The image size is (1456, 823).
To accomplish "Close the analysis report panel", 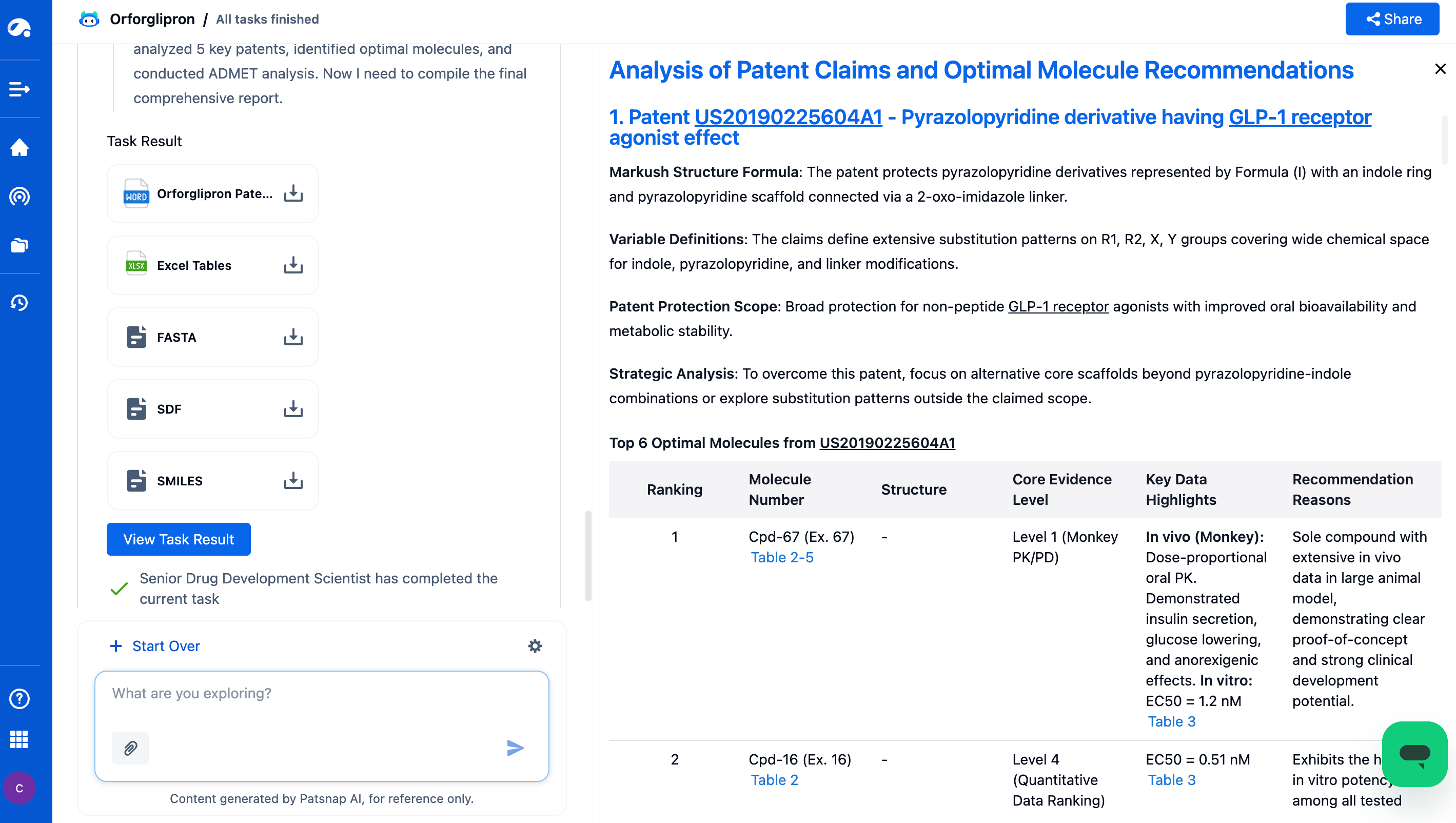I will click(1440, 69).
